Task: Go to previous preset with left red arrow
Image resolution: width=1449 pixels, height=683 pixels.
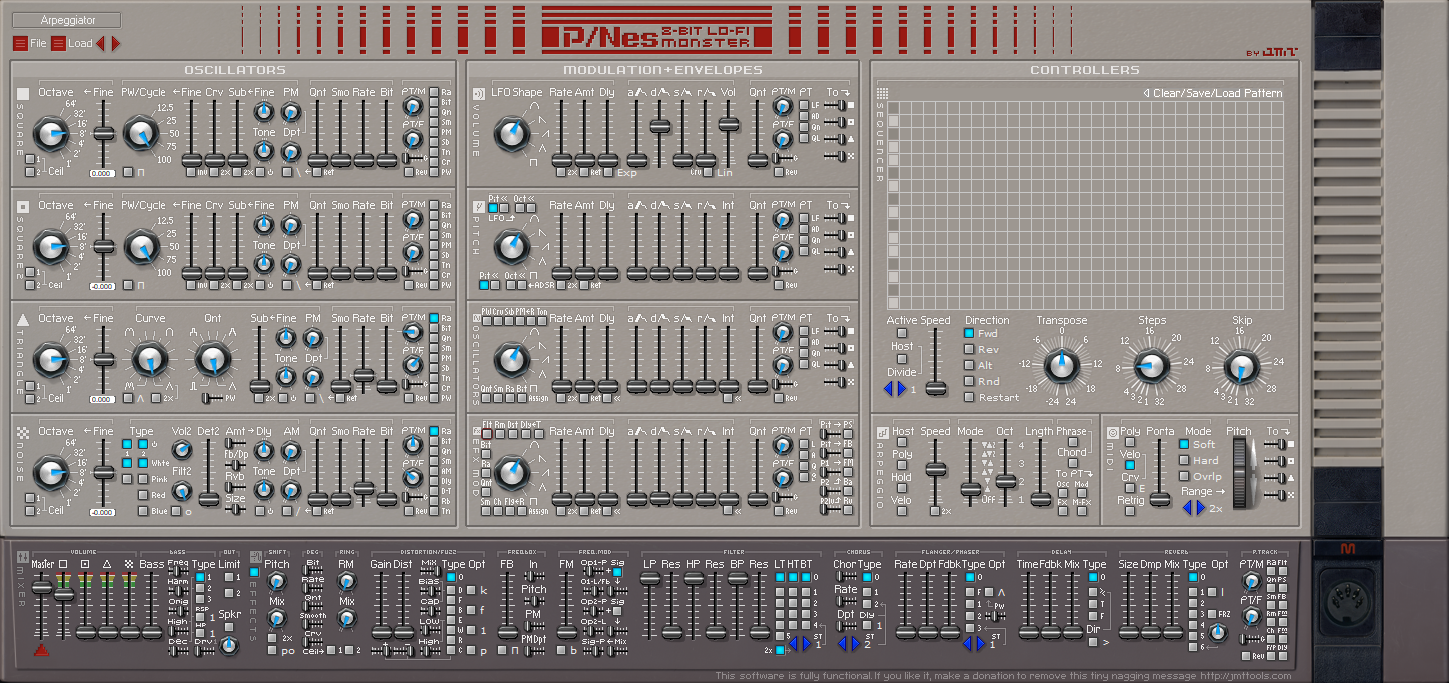Action: [101, 43]
